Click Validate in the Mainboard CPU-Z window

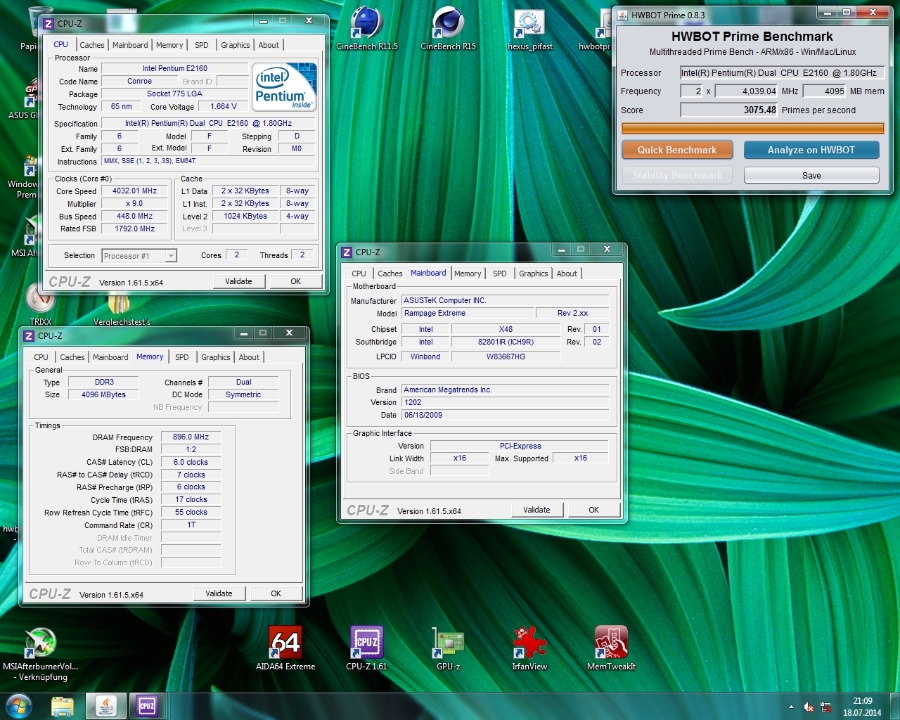537,510
